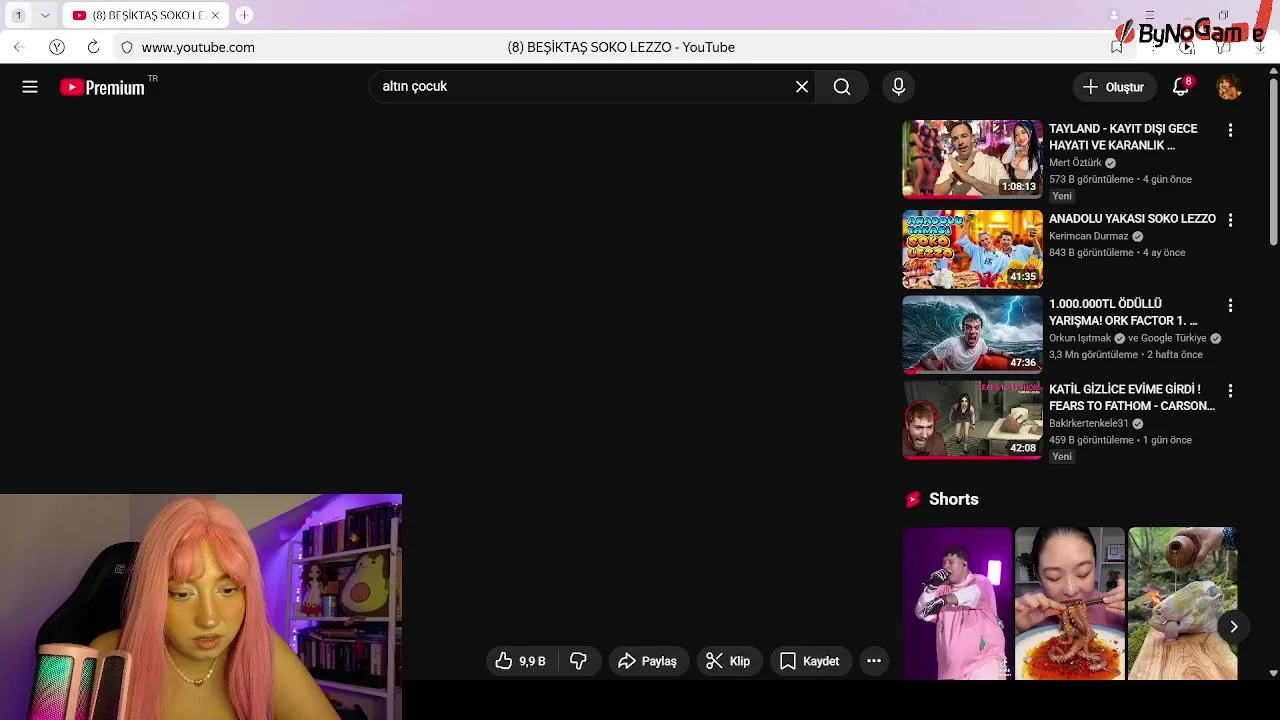Show next Shorts with arrow
Image resolution: width=1280 pixels, height=720 pixels.
pyautogui.click(x=1234, y=627)
